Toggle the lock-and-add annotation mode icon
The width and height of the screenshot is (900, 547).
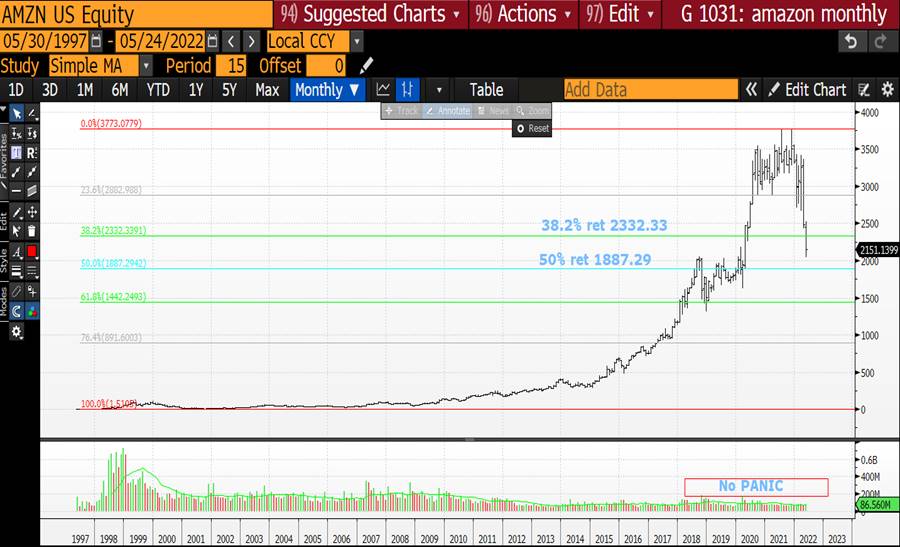[x=32, y=291]
